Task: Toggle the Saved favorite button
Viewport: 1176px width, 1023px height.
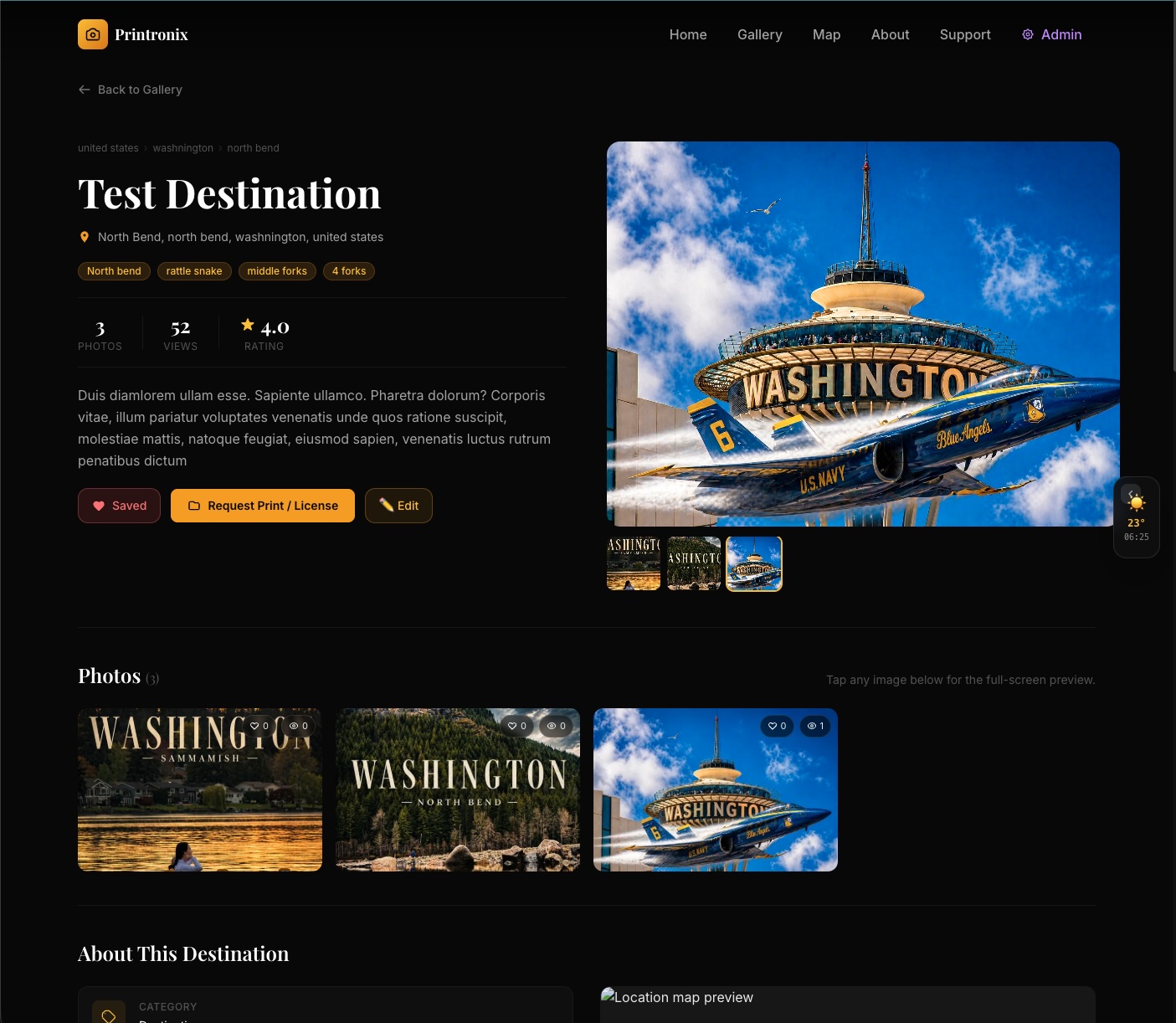Action: pyautogui.click(x=119, y=506)
